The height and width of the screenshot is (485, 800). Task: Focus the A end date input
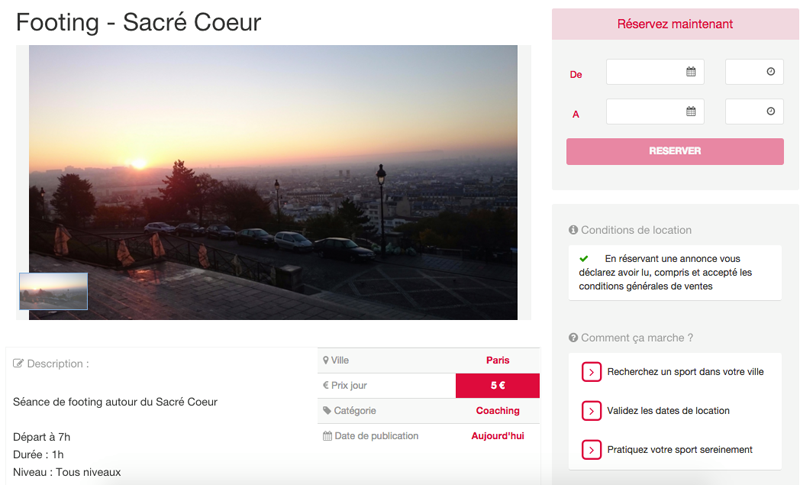[x=655, y=111]
